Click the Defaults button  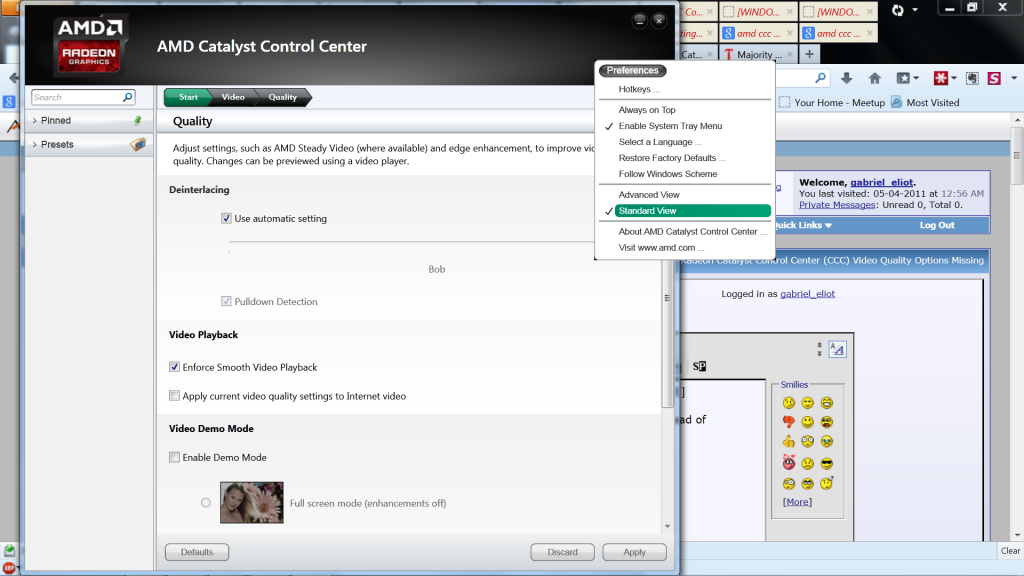[197, 552]
